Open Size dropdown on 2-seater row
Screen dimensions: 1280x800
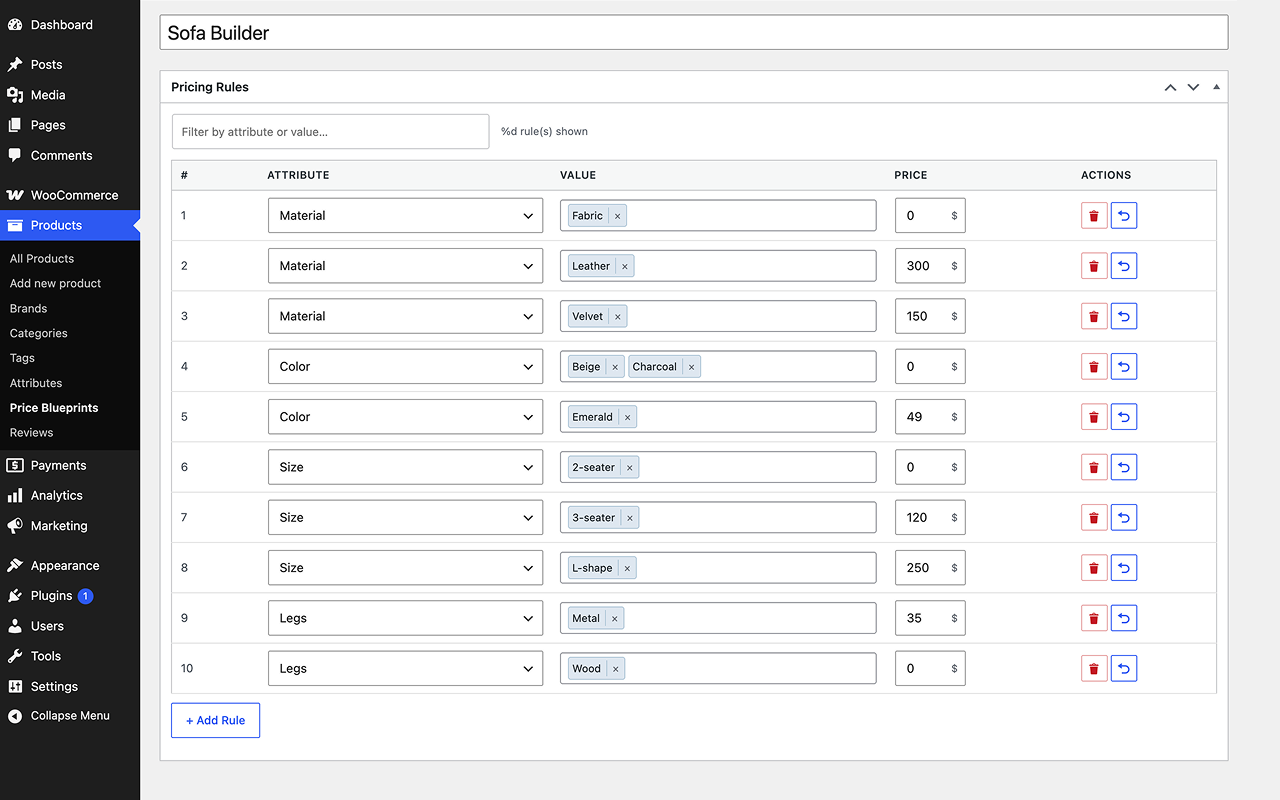pyautogui.click(x=405, y=467)
